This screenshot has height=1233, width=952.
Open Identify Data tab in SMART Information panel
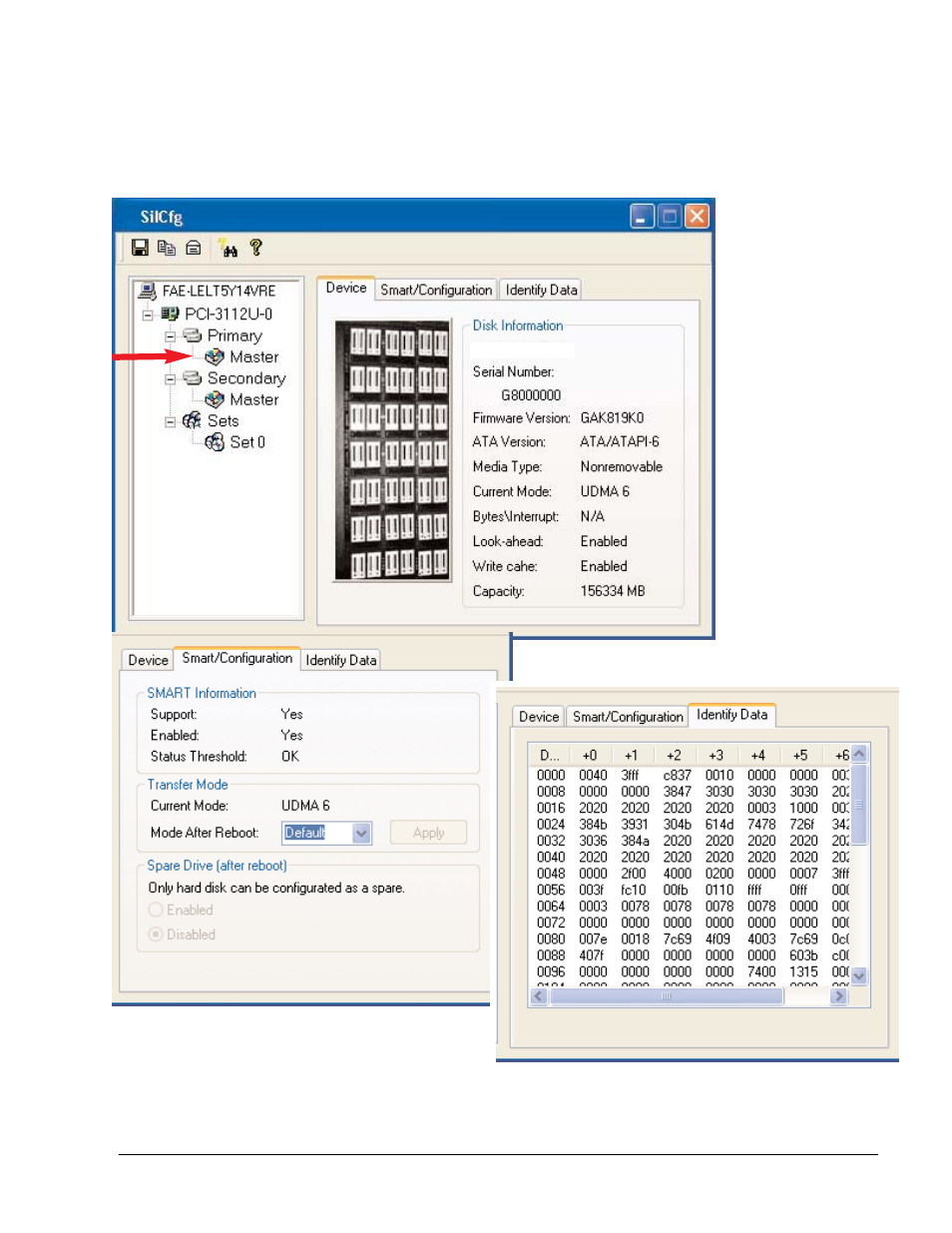pos(341,660)
